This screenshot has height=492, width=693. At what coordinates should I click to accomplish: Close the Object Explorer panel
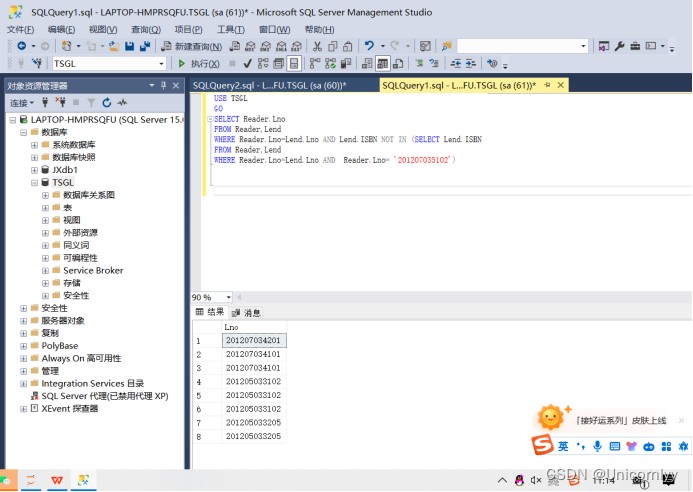(176, 85)
